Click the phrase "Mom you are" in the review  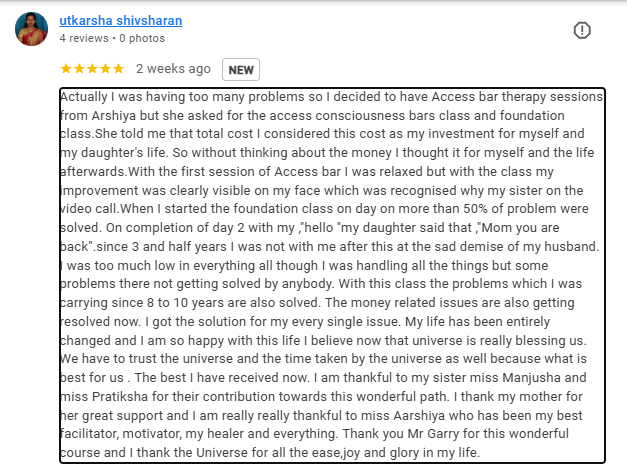[520, 228]
